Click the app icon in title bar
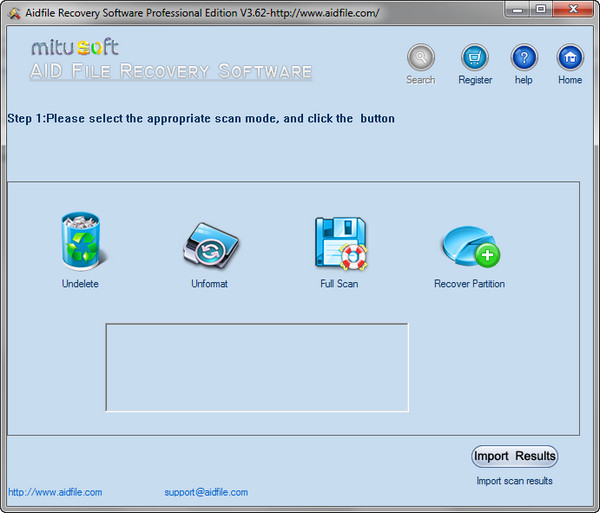Image resolution: width=600 pixels, height=513 pixels. [x=15, y=13]
